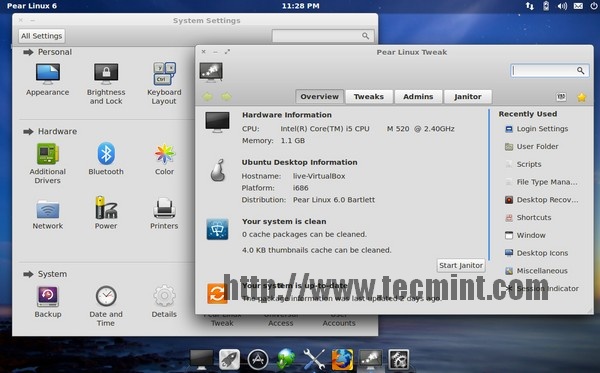Open Desktop Icons from Recently Used
Screen dimensions: 600x373
pos(536,253)
